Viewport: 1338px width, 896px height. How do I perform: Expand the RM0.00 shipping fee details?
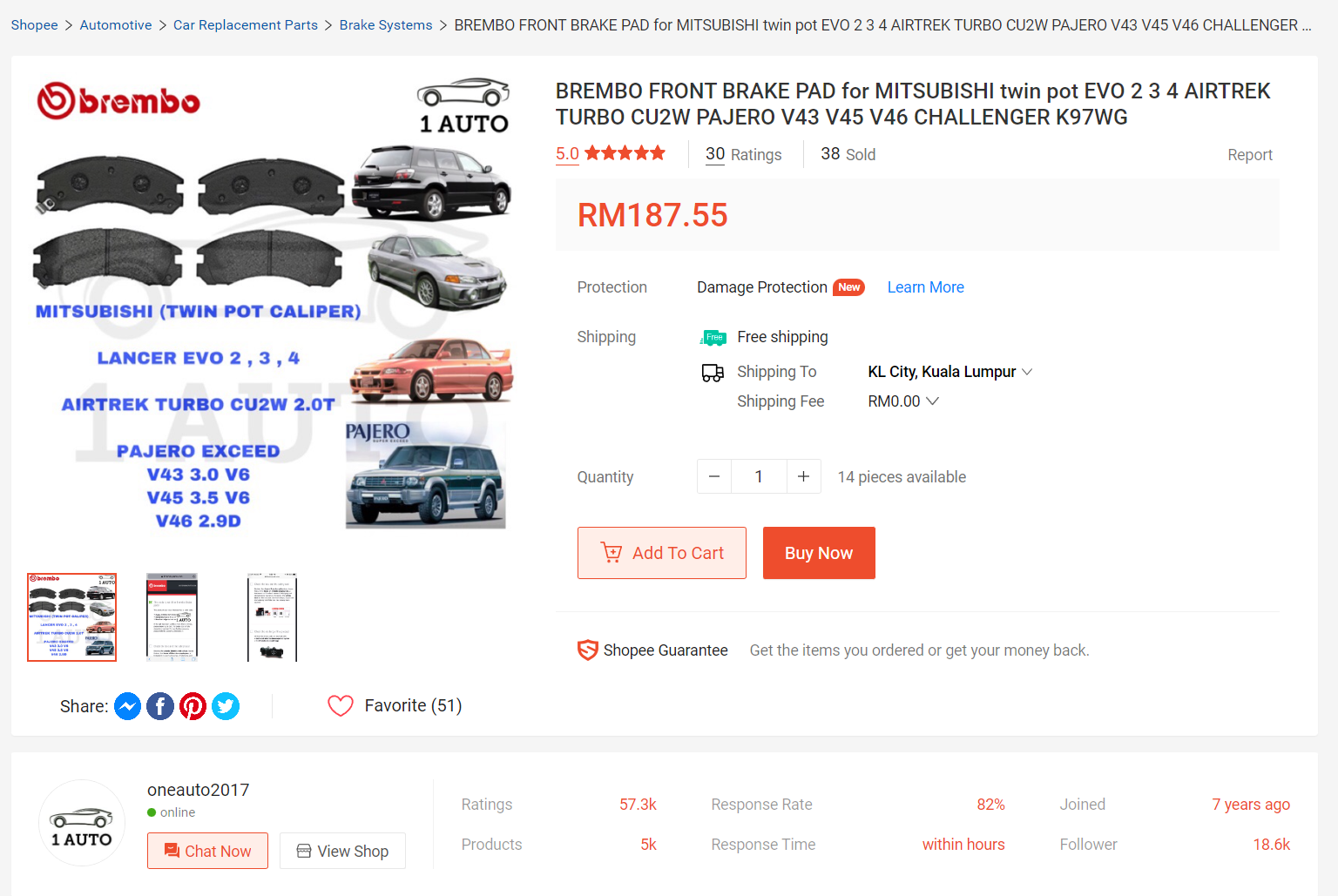click(x=903, y=401)
